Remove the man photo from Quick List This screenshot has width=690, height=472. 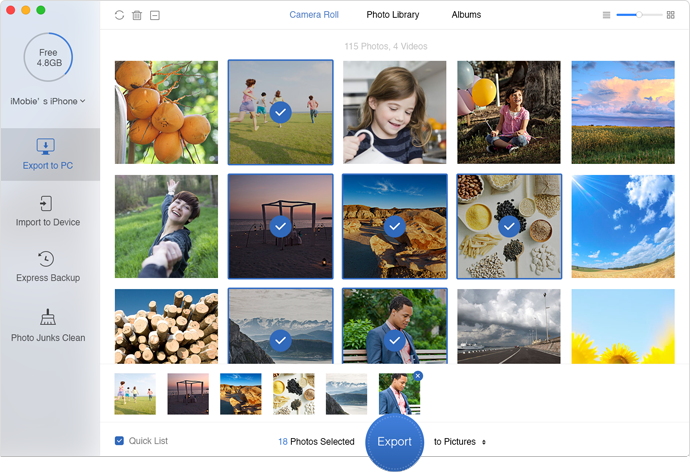click(x=418, y=376)
